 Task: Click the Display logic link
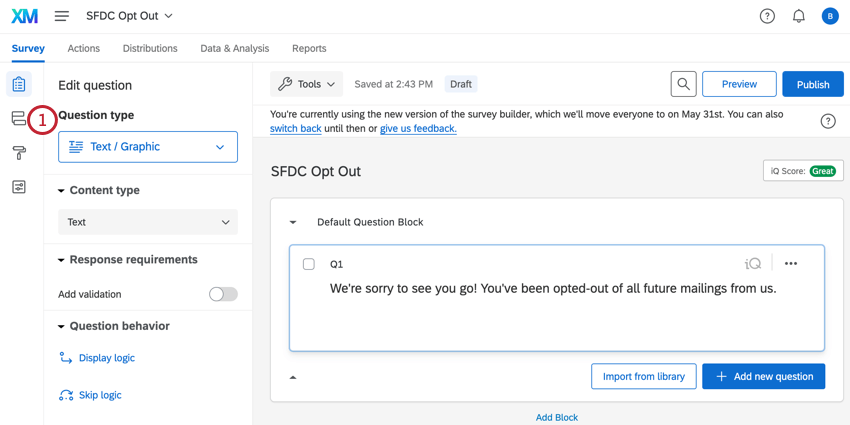pos(106,358)
